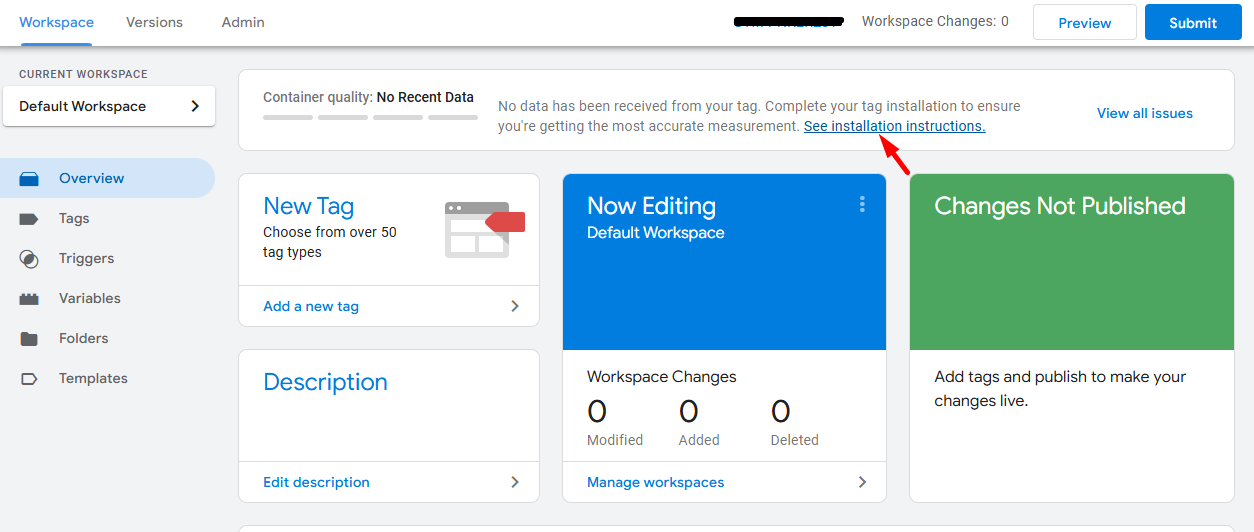
Task: Open the See installation instructions link
Action: [x=894, y=126]
